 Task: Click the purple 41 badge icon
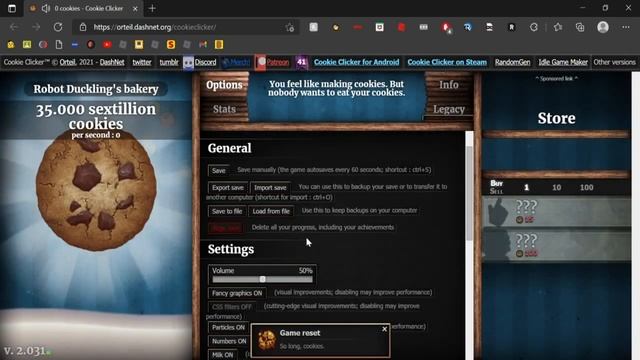click(302, 62)
